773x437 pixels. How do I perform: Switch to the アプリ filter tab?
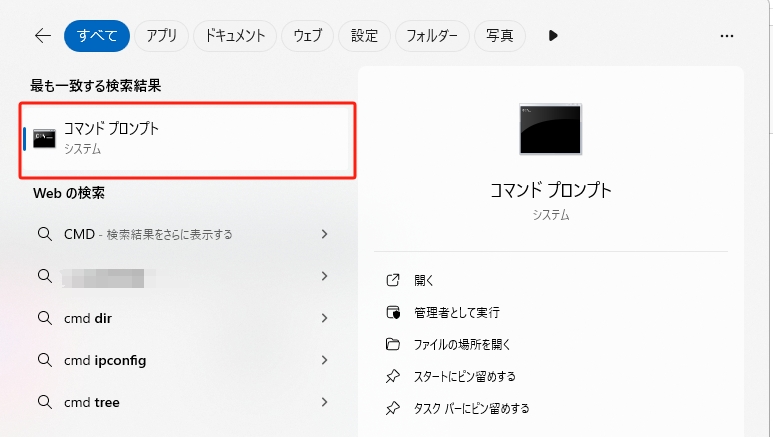(x=161, y=36)
